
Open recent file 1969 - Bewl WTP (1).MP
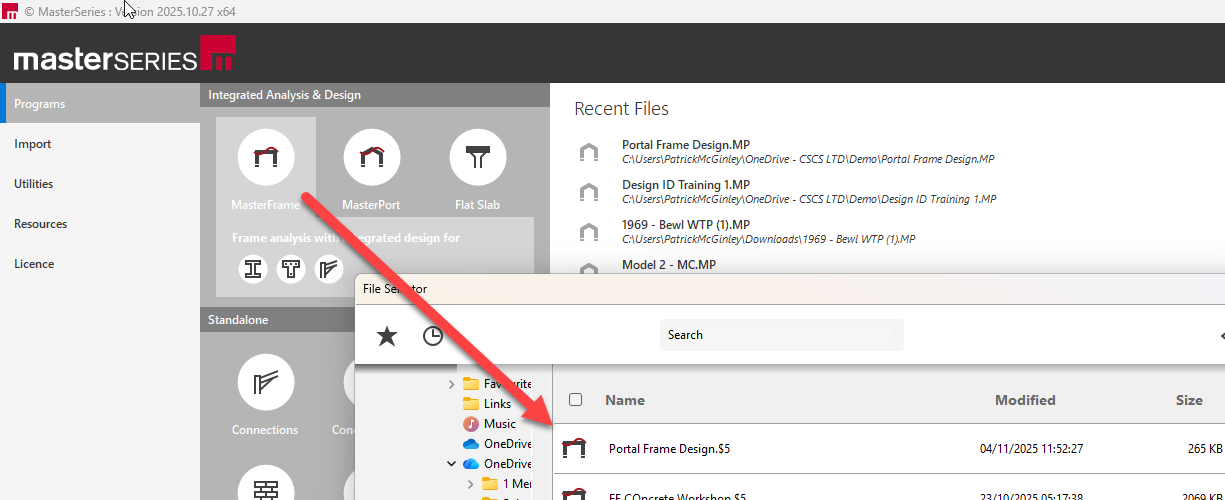(768, 231)
